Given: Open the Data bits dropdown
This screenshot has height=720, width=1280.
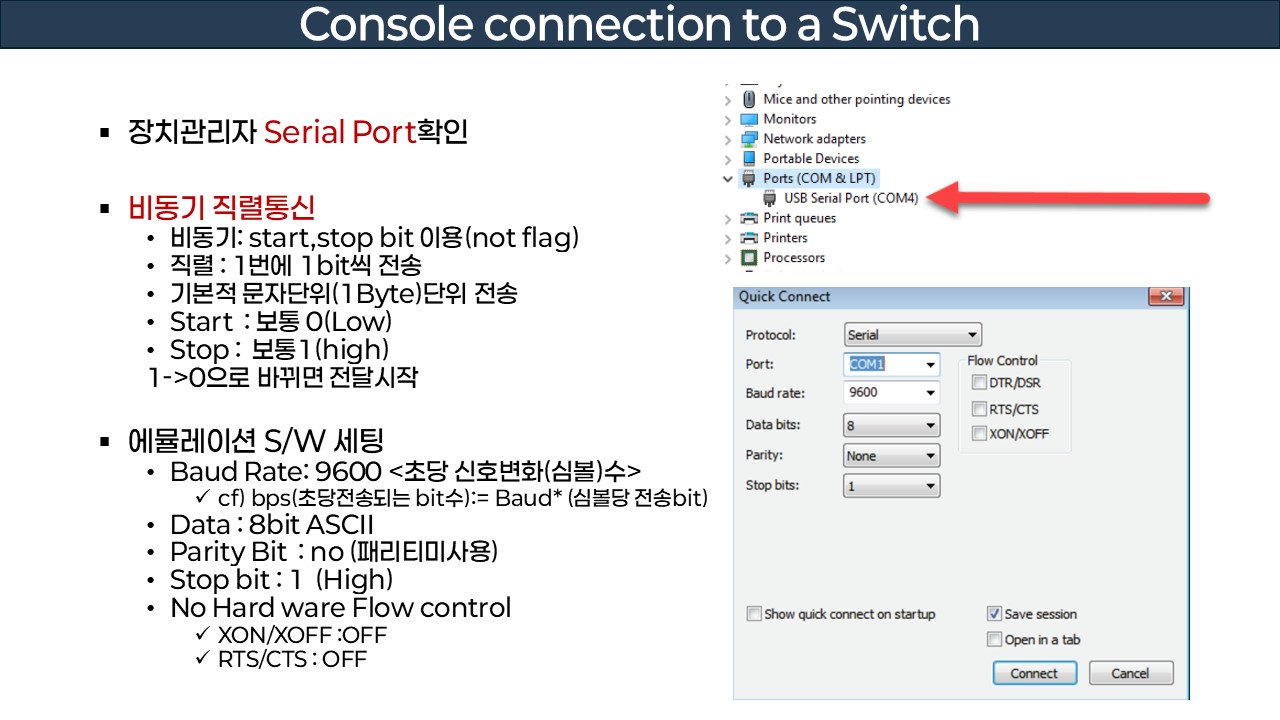Looking at the screenshot, I should tap(892, 425).
